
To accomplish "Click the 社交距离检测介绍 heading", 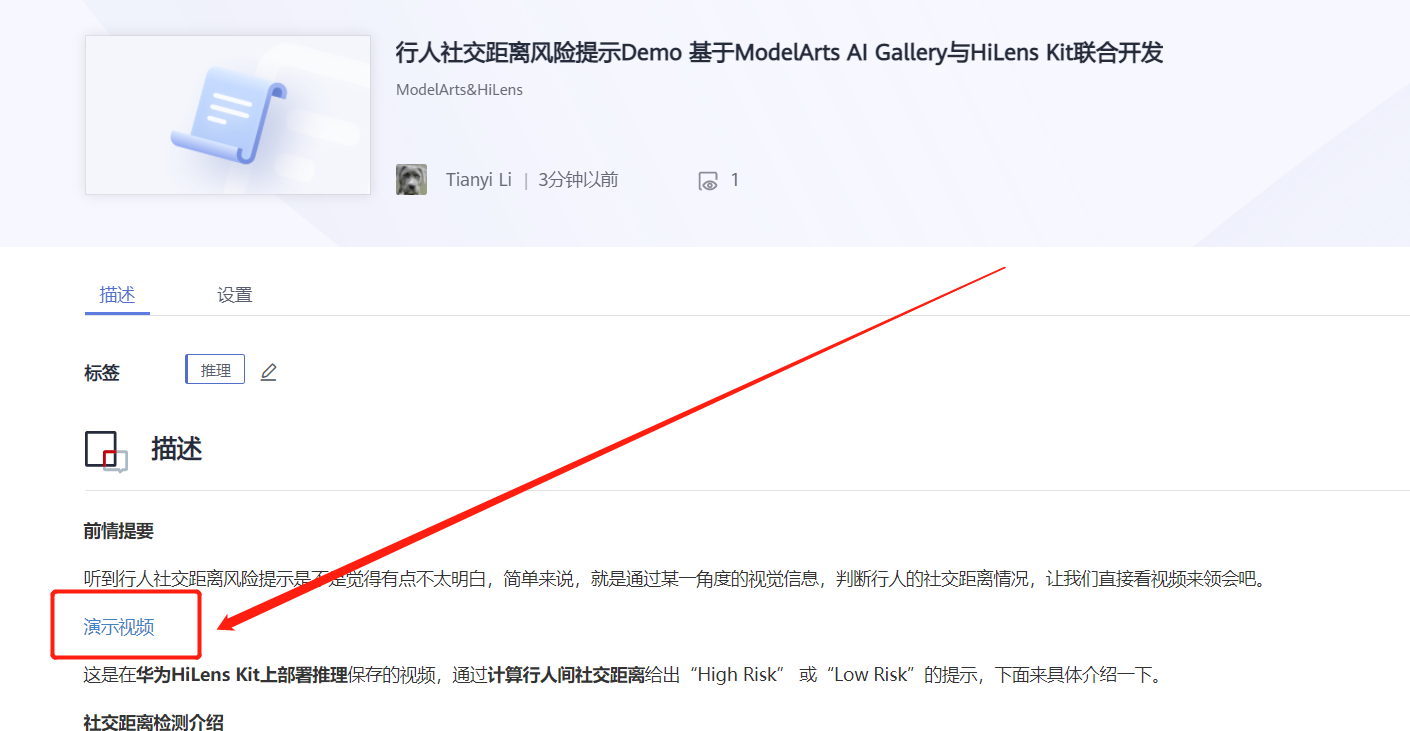I will (x=154, y=722).
